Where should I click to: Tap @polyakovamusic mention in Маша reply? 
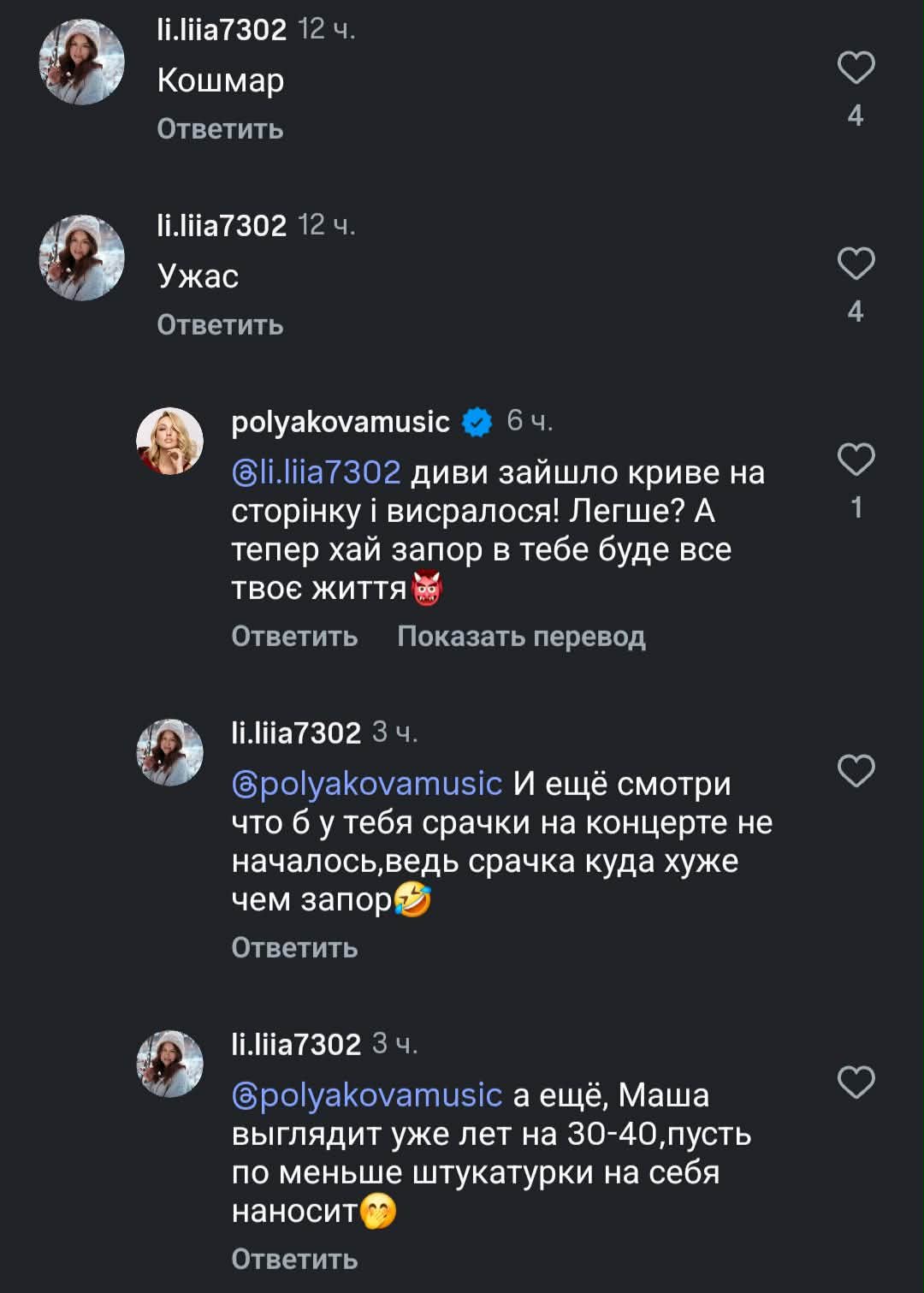(x=367, y=1095)
